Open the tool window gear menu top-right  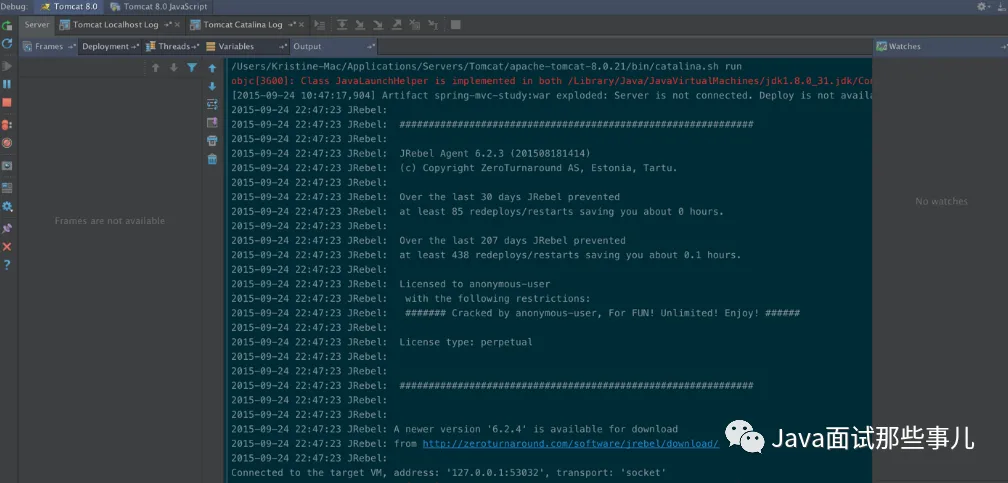point(984,6)
